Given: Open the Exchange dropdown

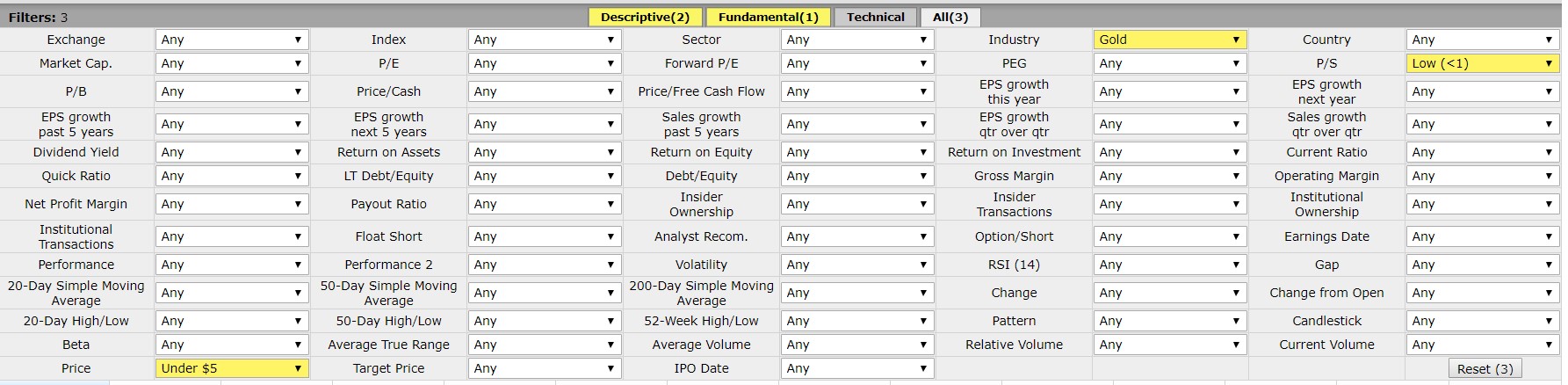Looking at the screenshot, I should pyautogui.click(x=231, y=40).
